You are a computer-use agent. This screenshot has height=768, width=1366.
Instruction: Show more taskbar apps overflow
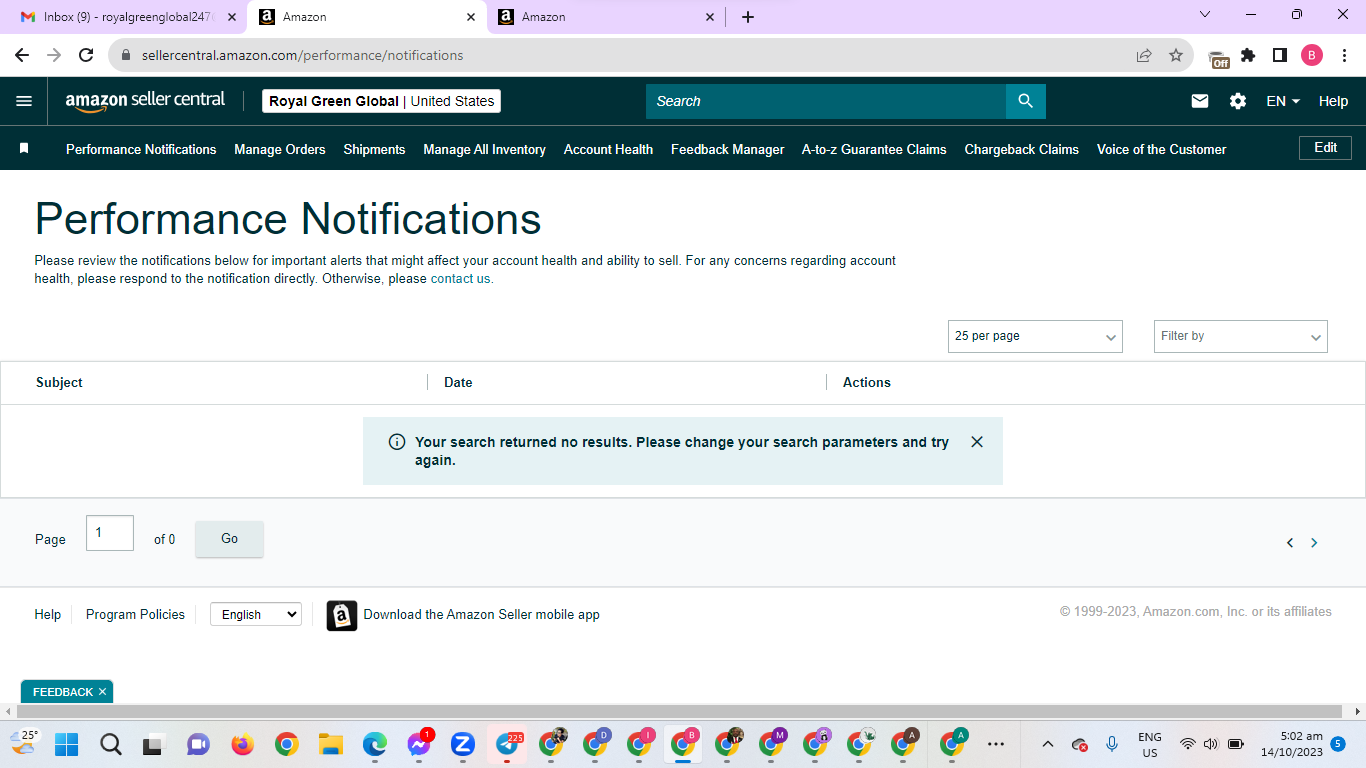(996, 744)
